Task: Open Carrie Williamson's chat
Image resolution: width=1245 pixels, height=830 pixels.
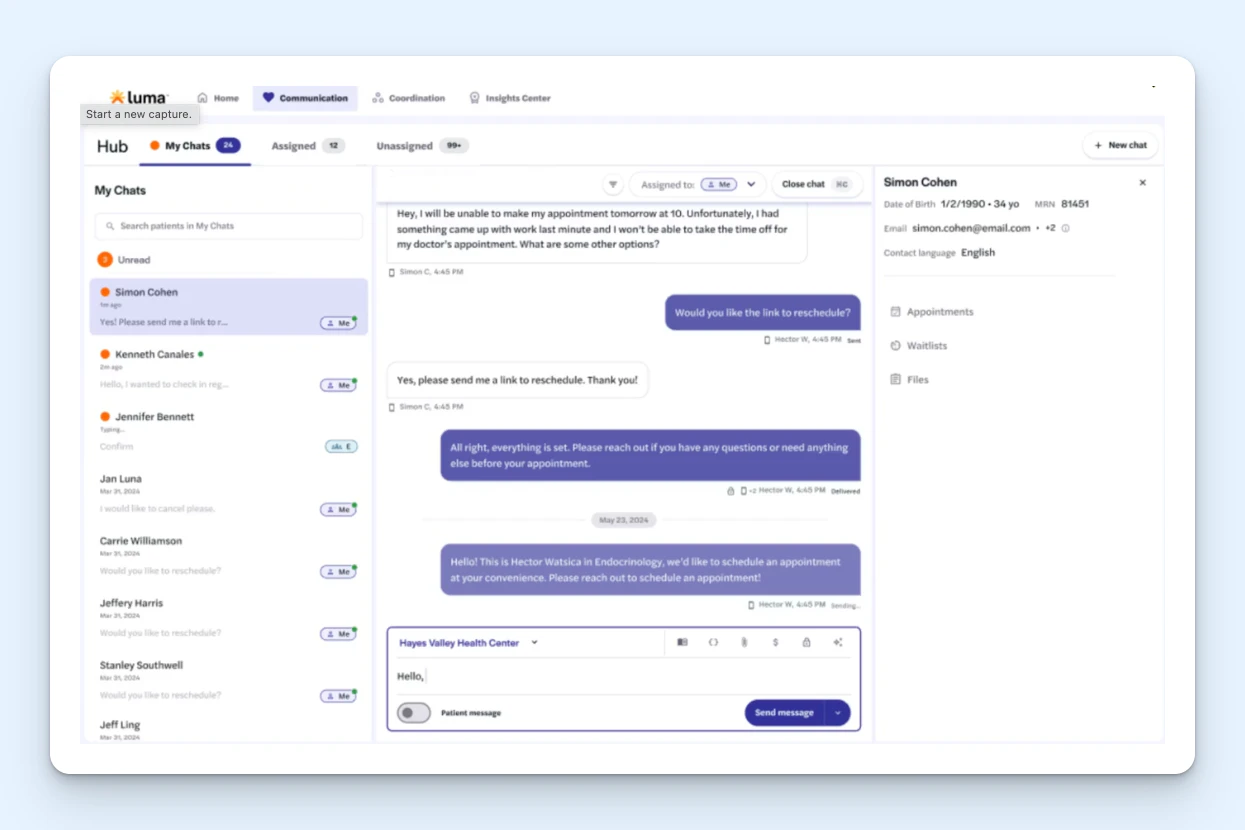Action: point(229,555)
